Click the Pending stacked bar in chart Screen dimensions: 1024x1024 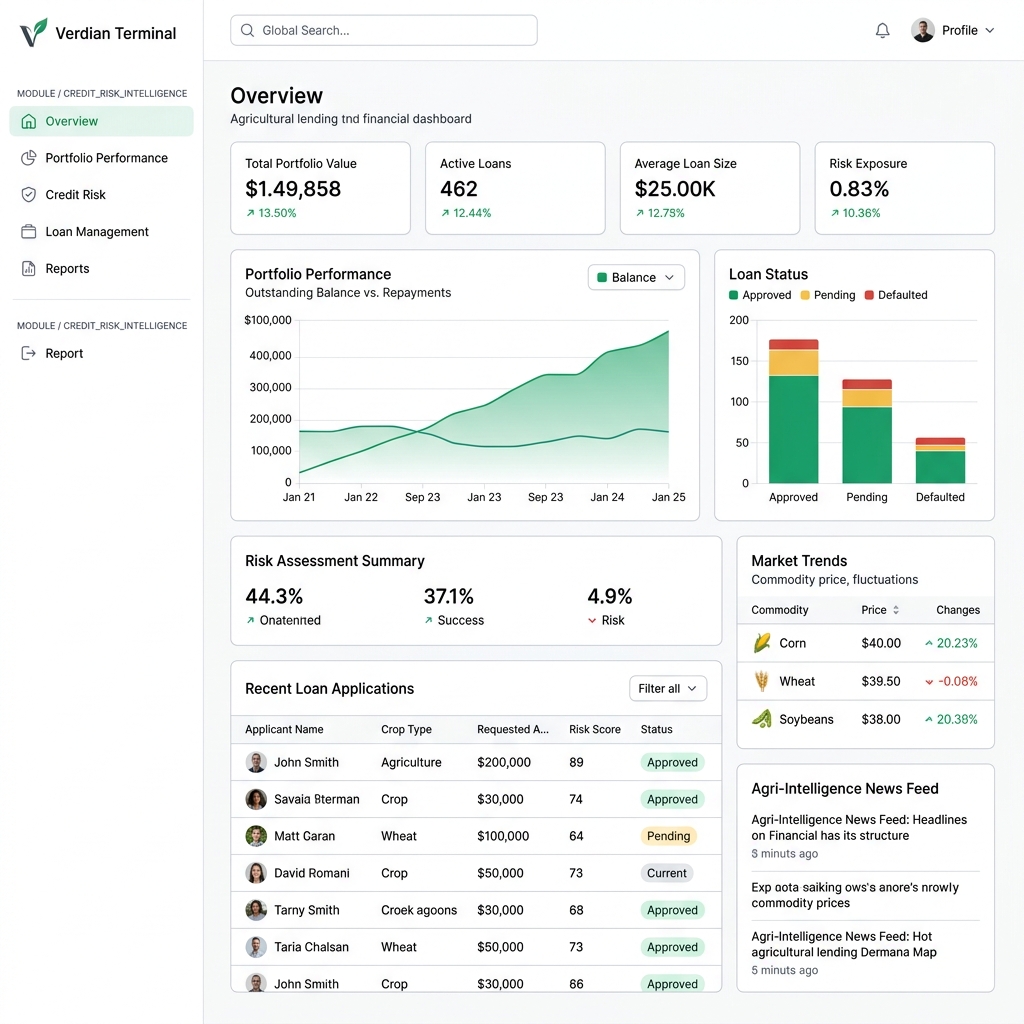[867, 431]
